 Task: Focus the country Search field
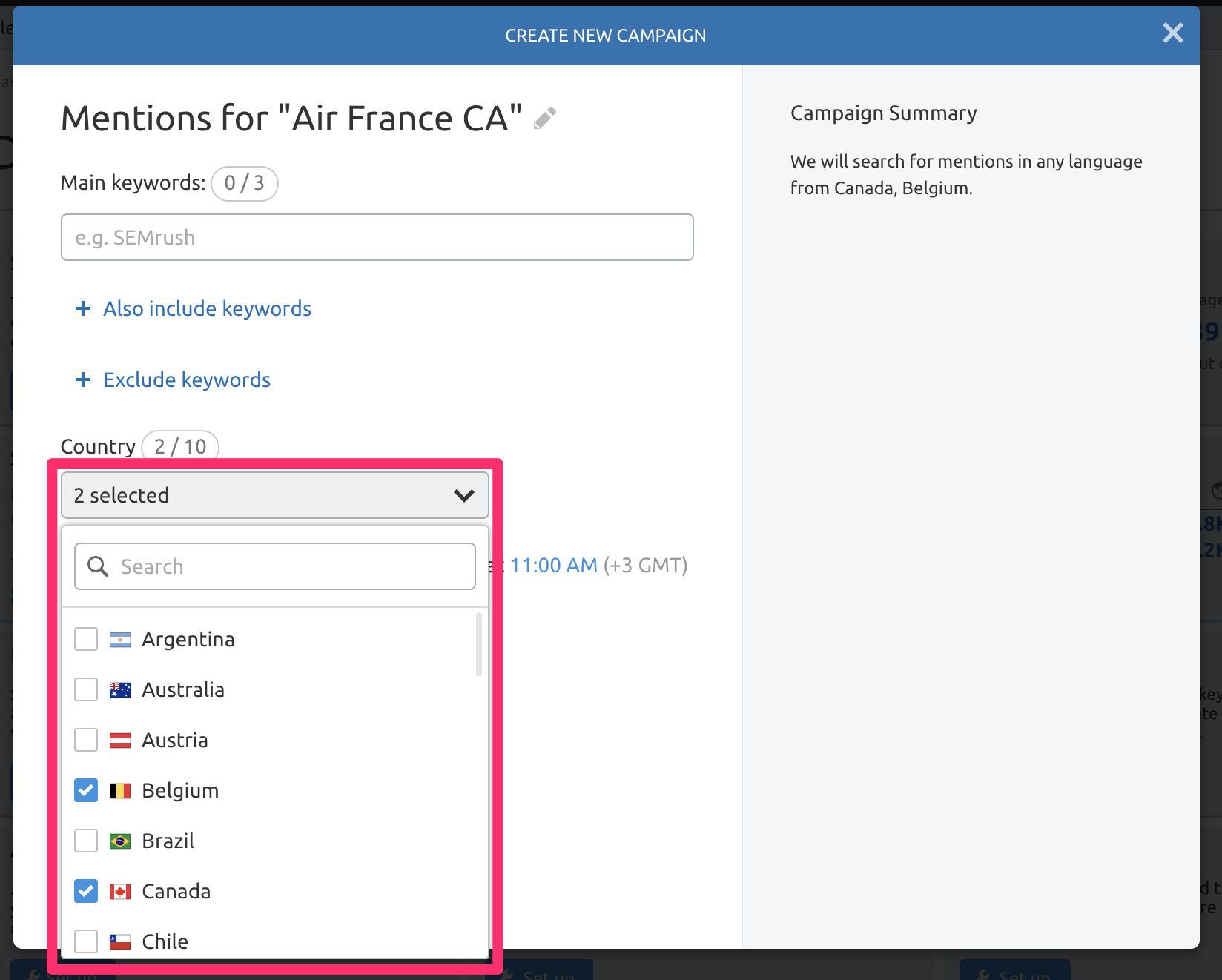275,566
